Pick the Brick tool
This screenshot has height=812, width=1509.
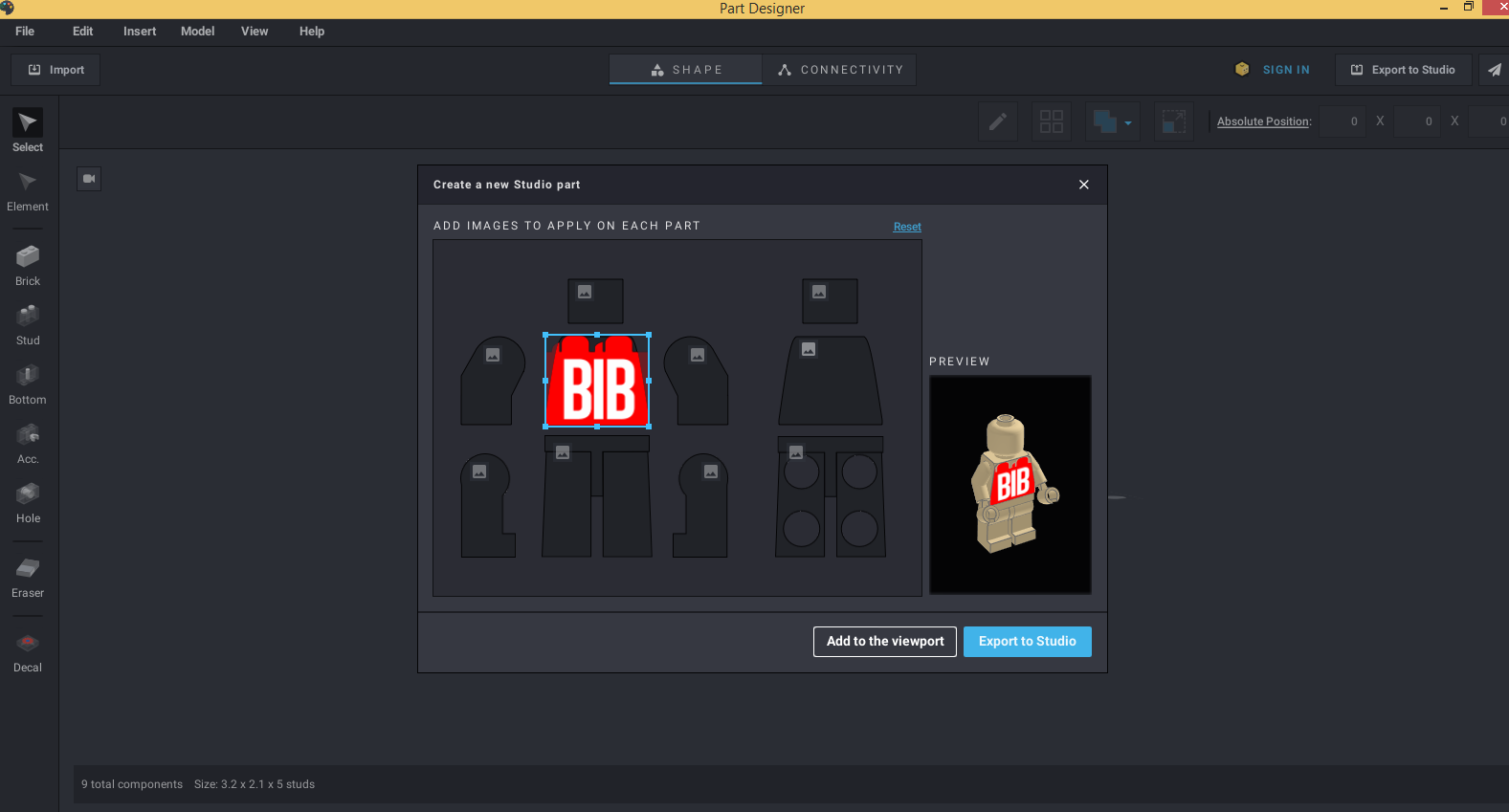tap(28, 266)
